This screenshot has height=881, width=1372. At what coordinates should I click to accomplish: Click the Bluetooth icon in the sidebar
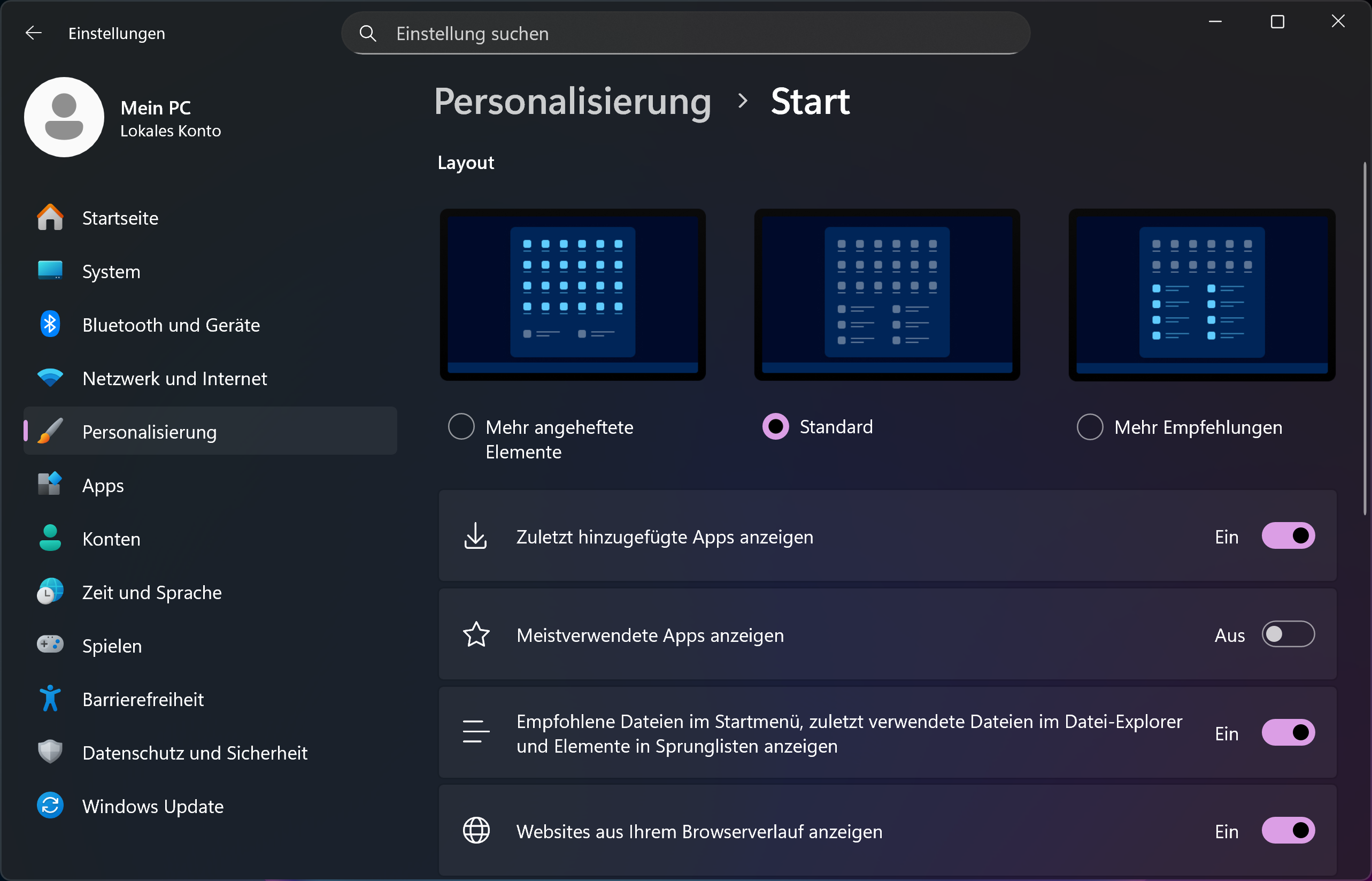pos(50,324)
